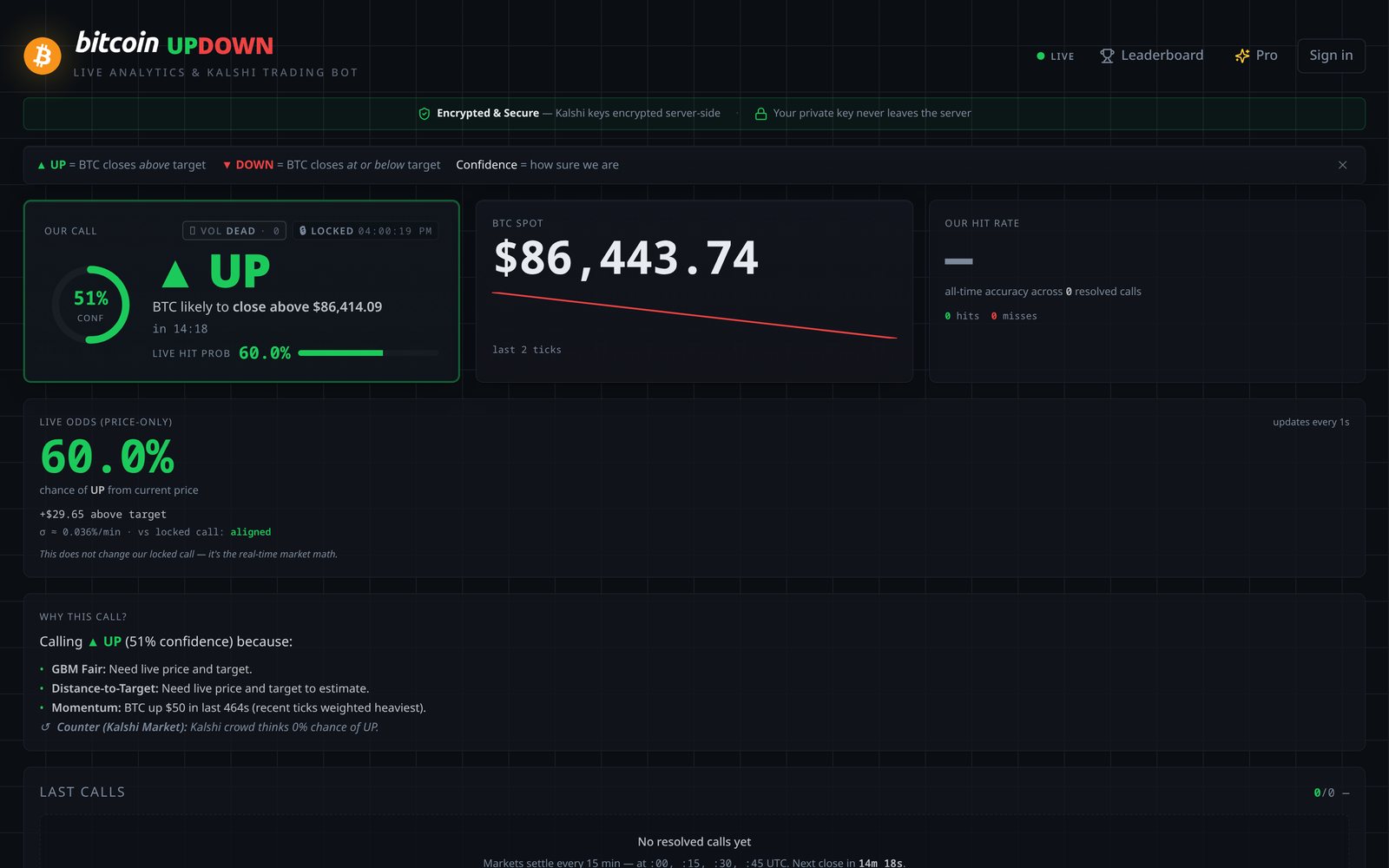The image size is (1389, 868).
Task: Click the $86,443.74 BTC spot price
Action: (626, 258)
